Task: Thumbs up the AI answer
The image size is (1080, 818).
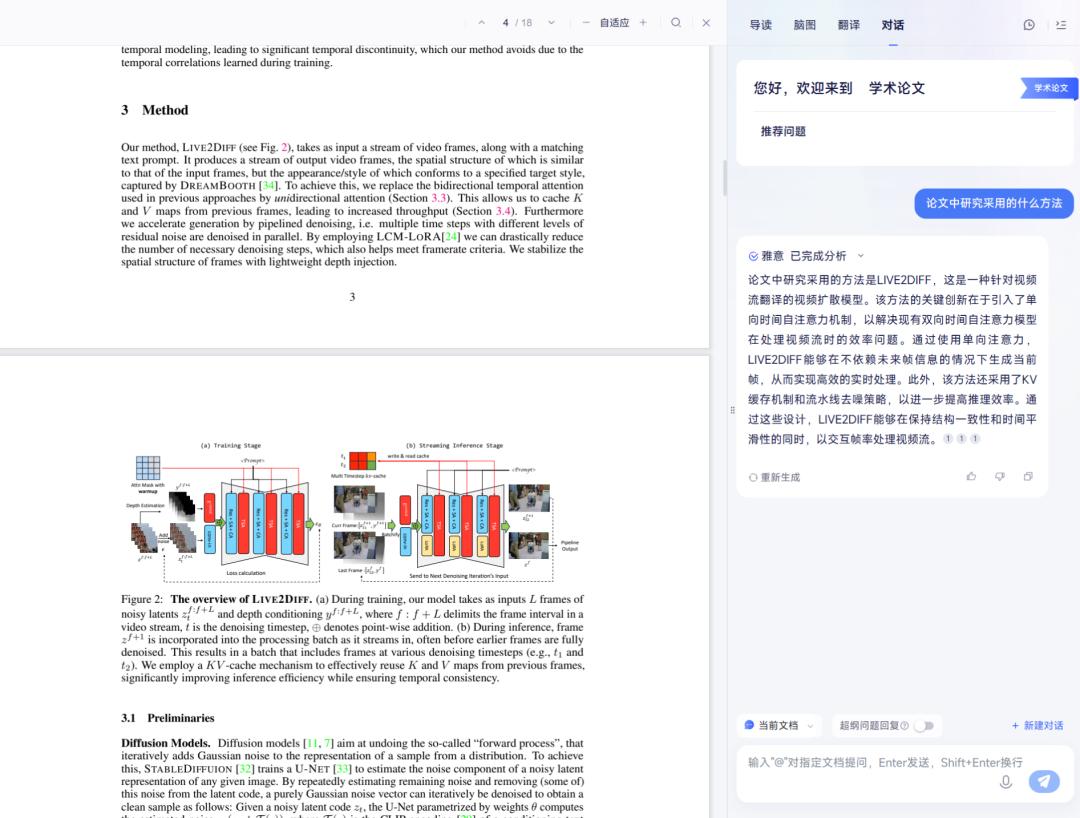Action: tap(971, 477)
